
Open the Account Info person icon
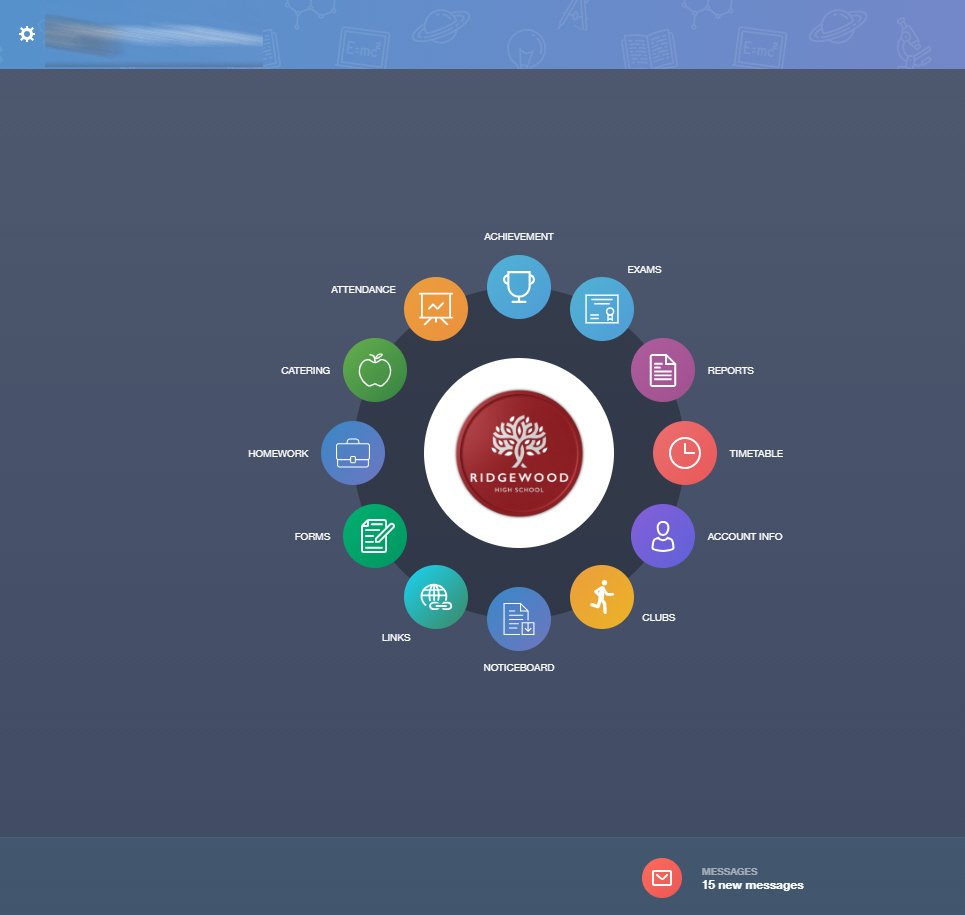(x=662, y=536)
